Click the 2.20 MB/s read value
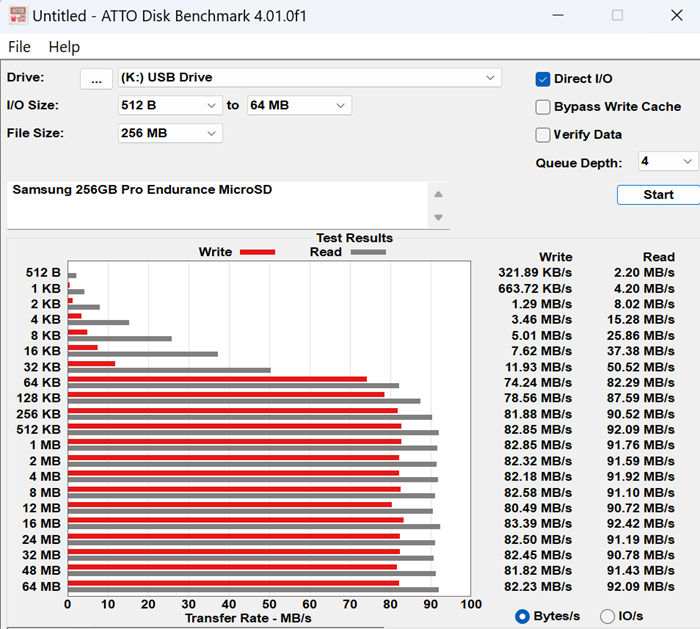 click(x=644, y=272)
